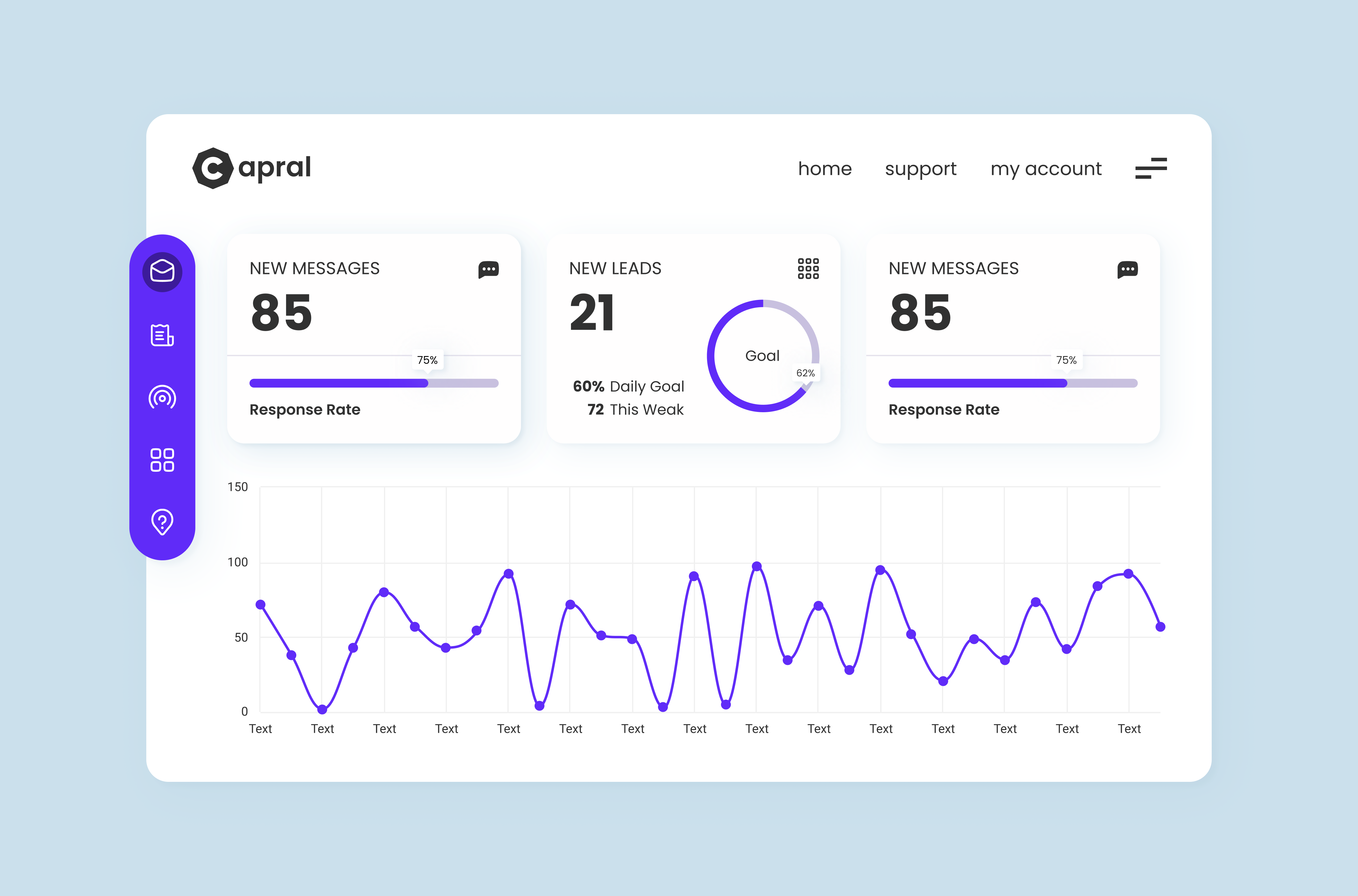The height and width of the screenshot is (896, 1358).
Task: Select the document report sidebar icon
Action: (x=162, y=335)
